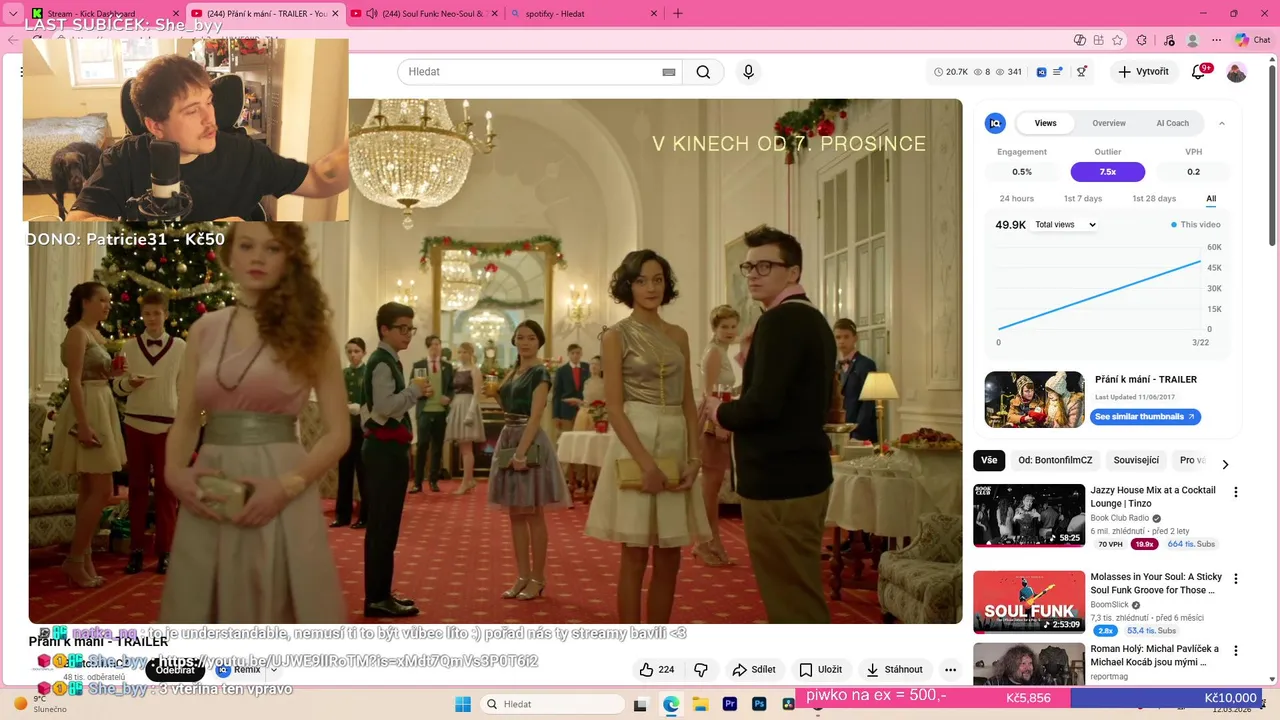This screenshot has width=1280, height=720.
Task: Click the search magnifier button on YouTube
Action: (703, 72)
